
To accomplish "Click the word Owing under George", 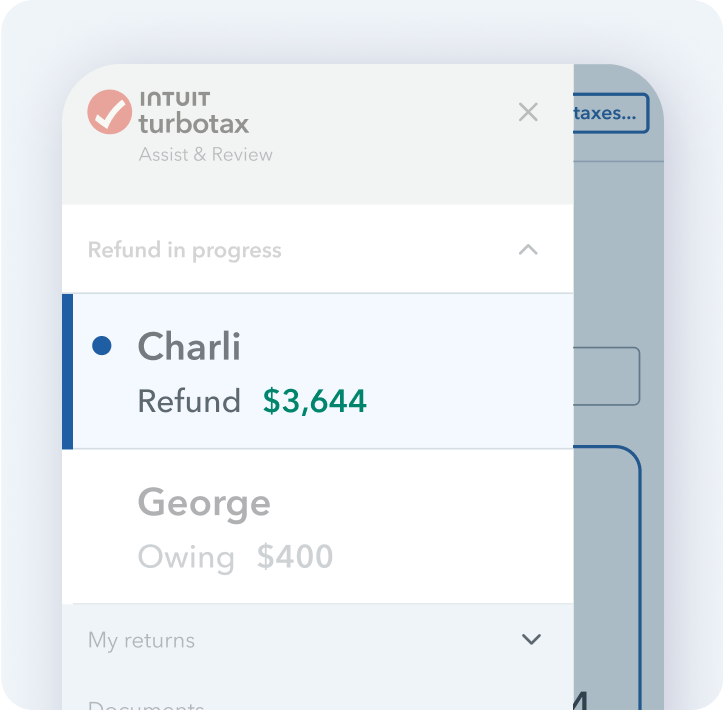I will 186,557.
